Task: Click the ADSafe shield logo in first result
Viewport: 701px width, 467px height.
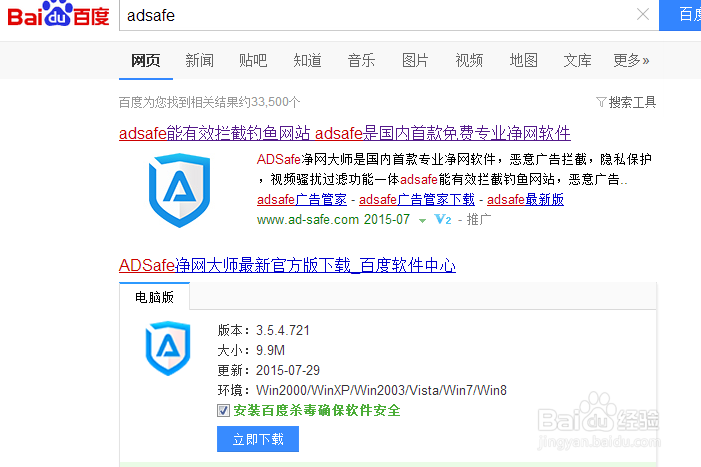Action: click(179, 190)
